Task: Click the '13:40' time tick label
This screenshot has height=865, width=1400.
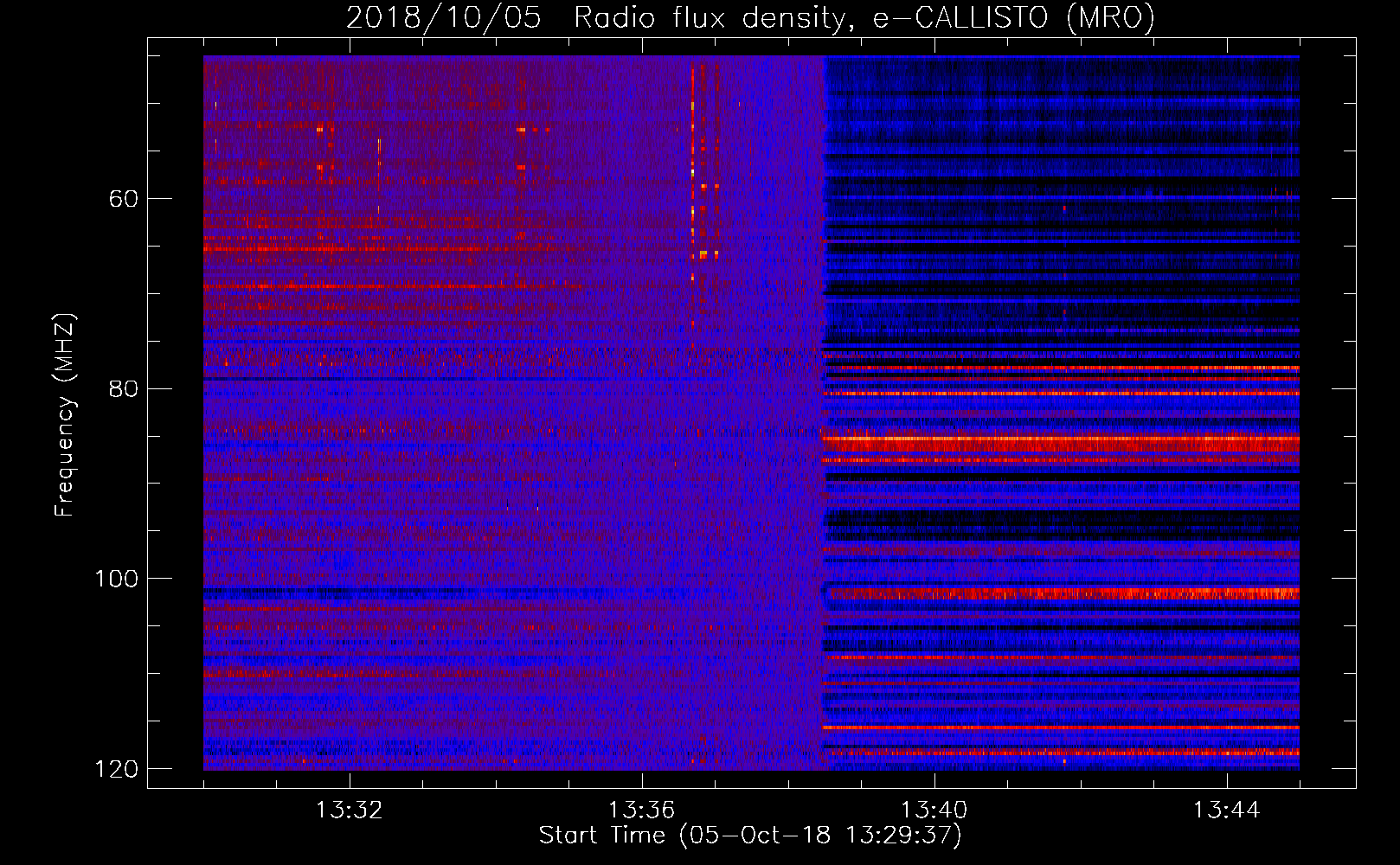Action: 934,811
